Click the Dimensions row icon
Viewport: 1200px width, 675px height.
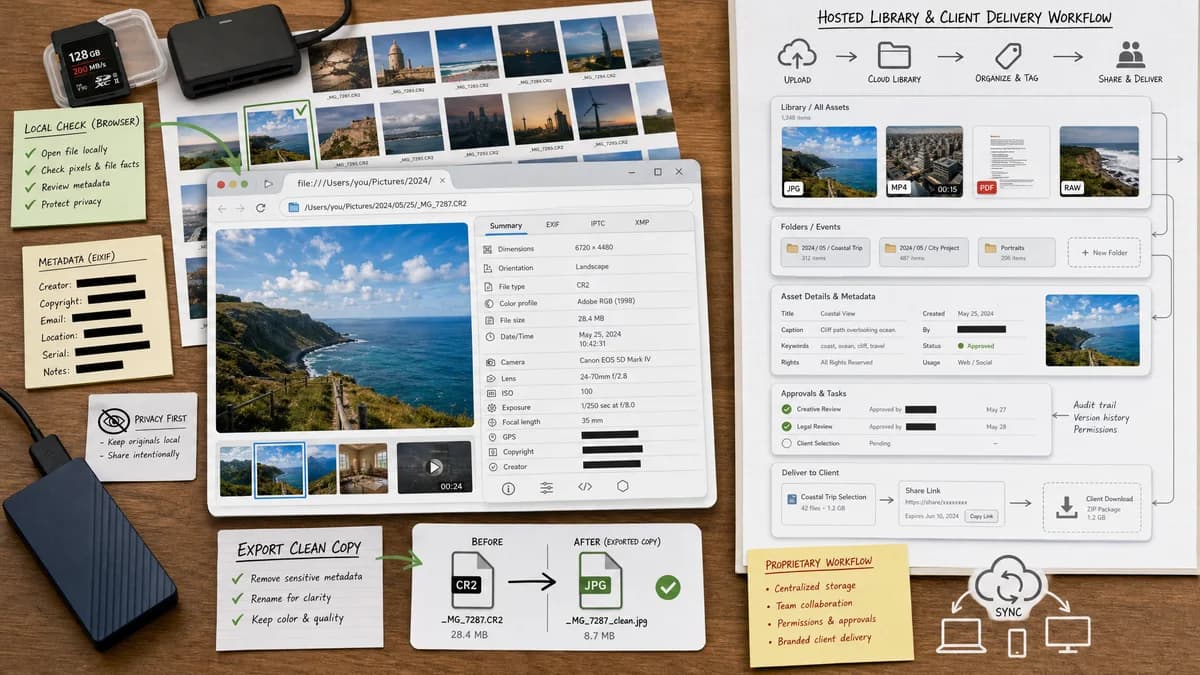488,249
